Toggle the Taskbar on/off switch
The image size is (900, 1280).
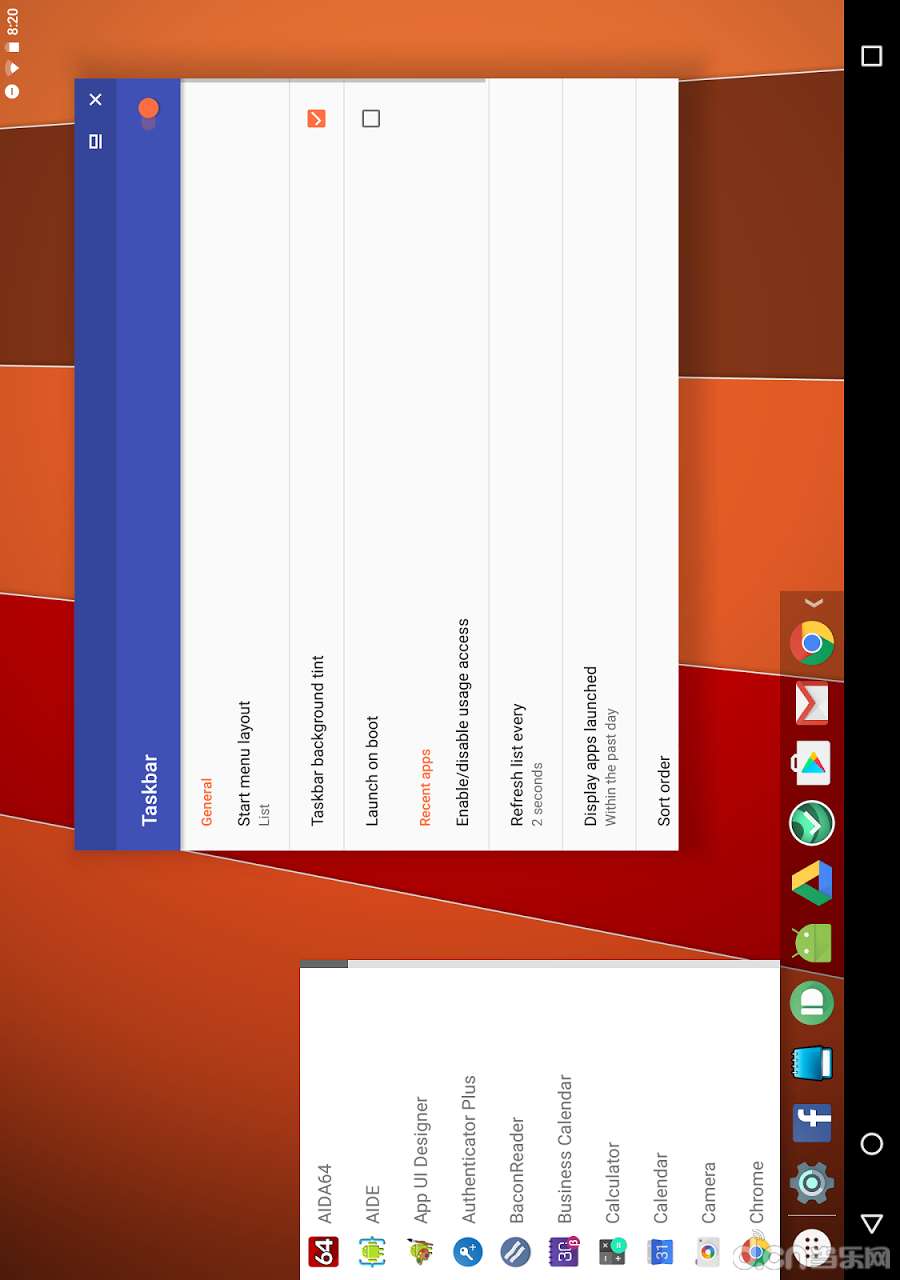pyautogui.click(x=148, y=110)
